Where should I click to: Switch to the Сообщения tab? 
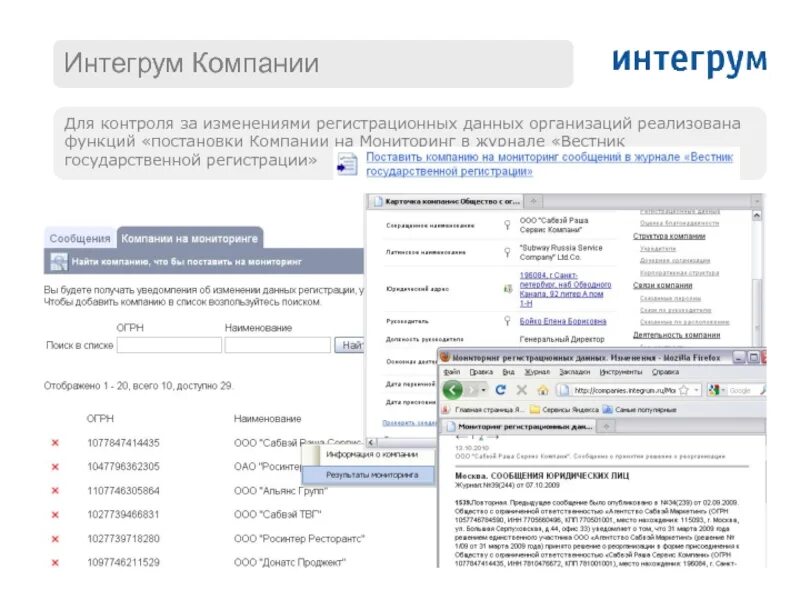[80, 238]
